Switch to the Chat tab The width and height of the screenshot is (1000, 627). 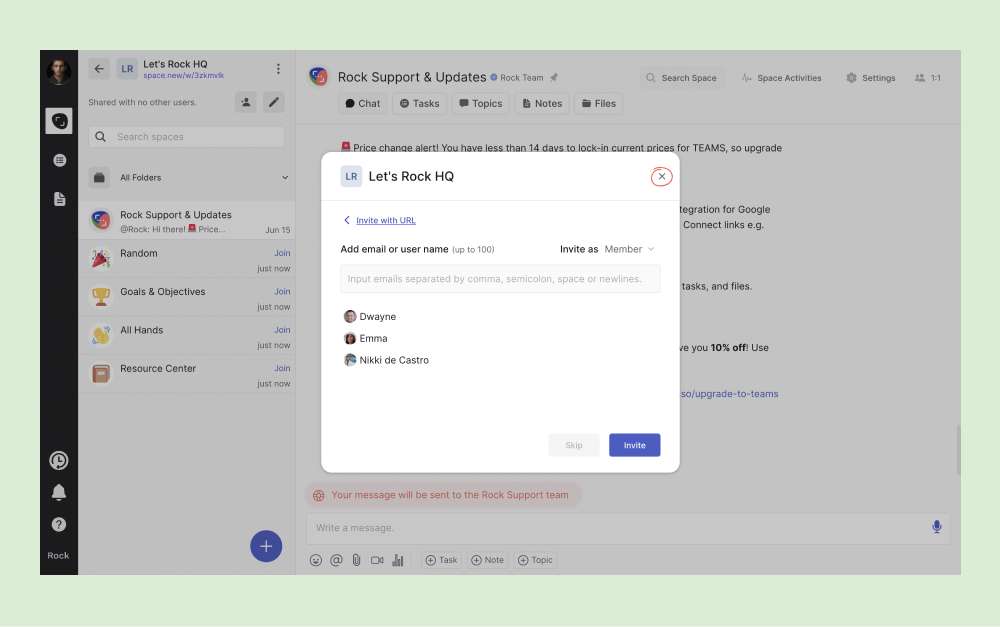pyautogui.click(x=363, y=103)
